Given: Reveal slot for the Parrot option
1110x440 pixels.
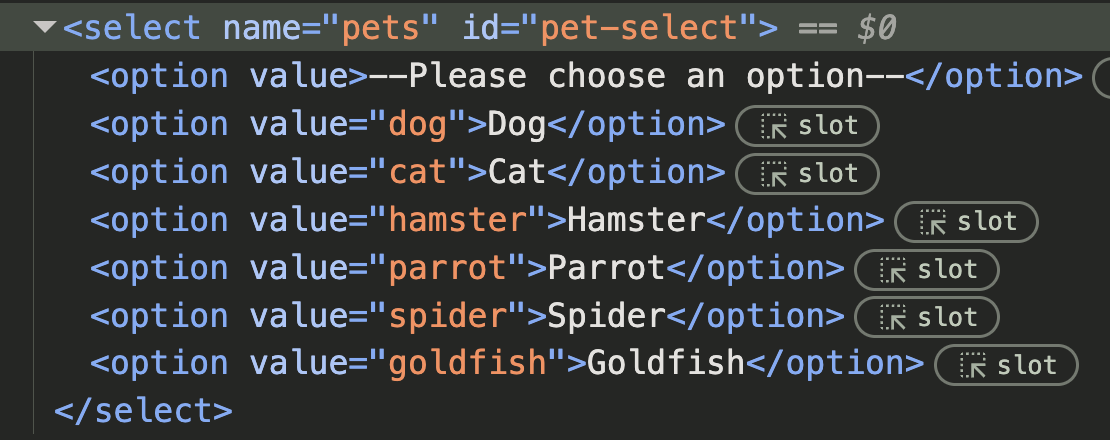Looking at the screenshot, I should pyautogui.click(x=927, y=270).
